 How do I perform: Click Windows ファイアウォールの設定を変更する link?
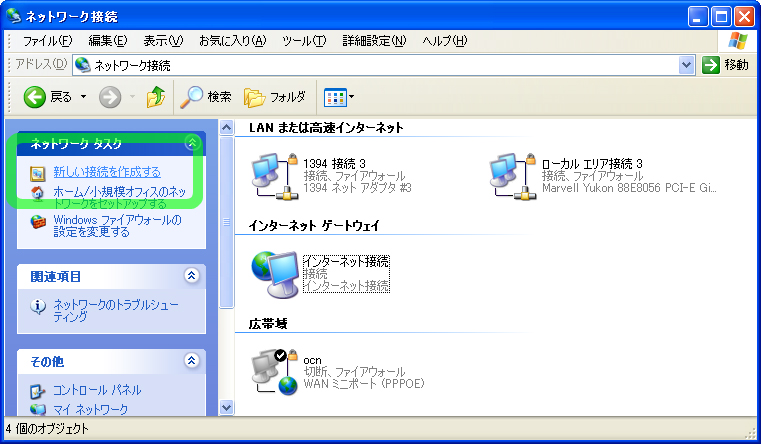pos(117,226)
